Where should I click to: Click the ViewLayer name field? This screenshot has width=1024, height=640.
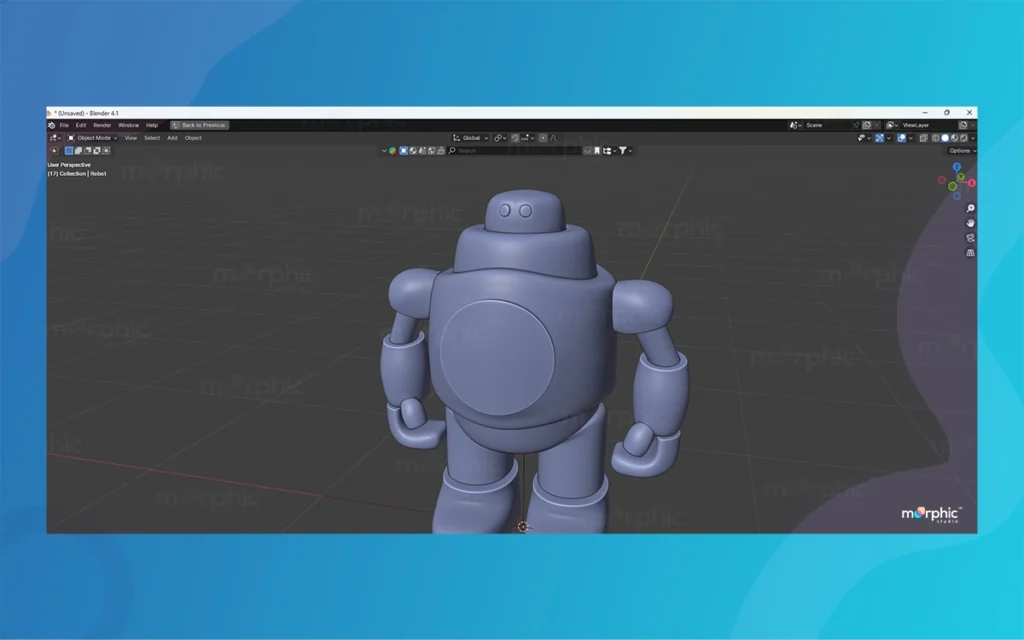929,125
